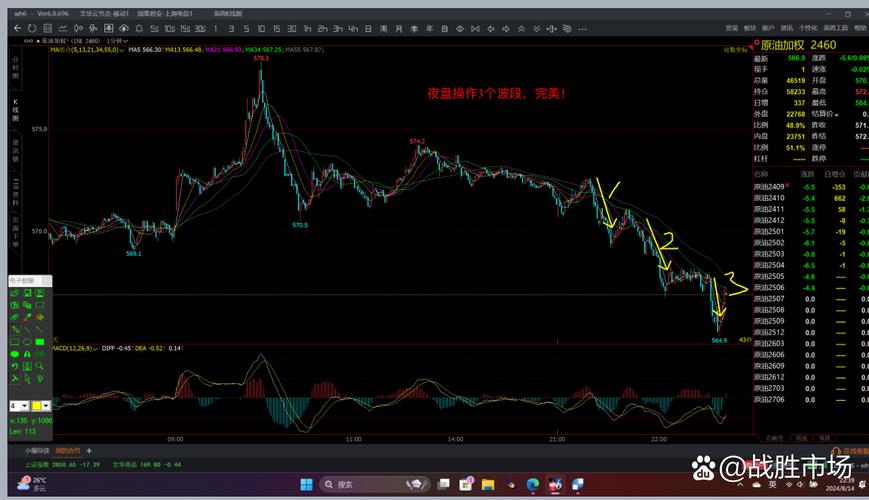
Task: Open File Explorer from the taskbar
Action: (488, 484)
